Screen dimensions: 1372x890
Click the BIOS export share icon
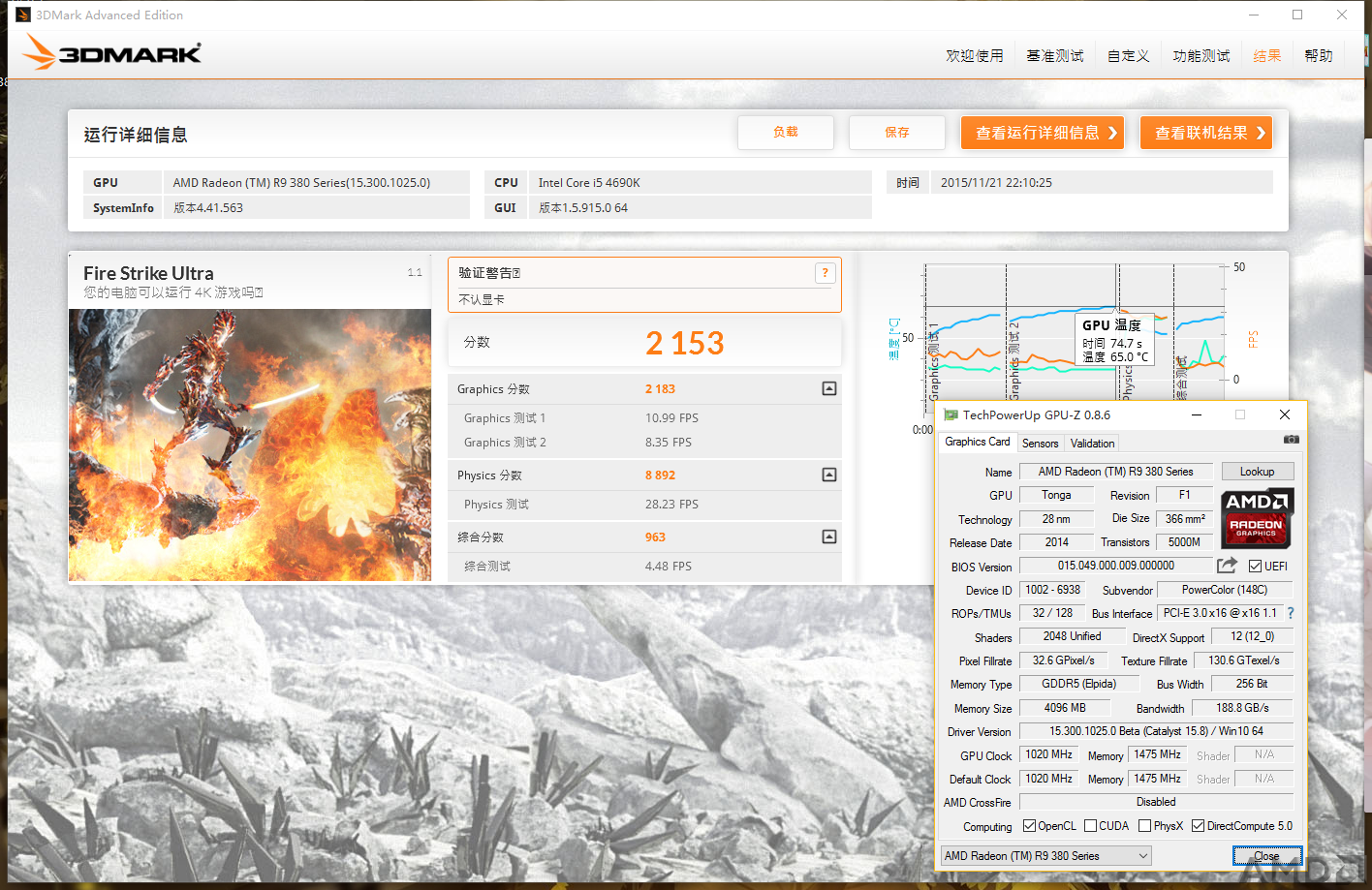tap(1228, 565)
